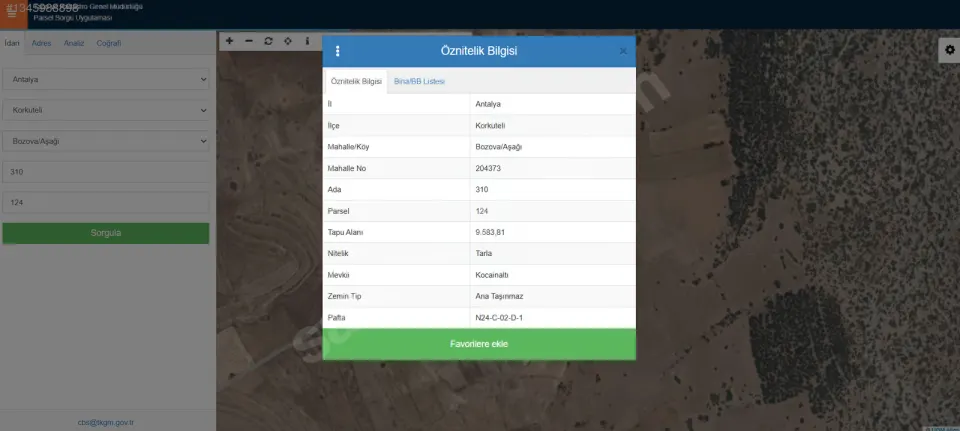
Task: Click the Ada input field with 310
Action: [106, 172]
